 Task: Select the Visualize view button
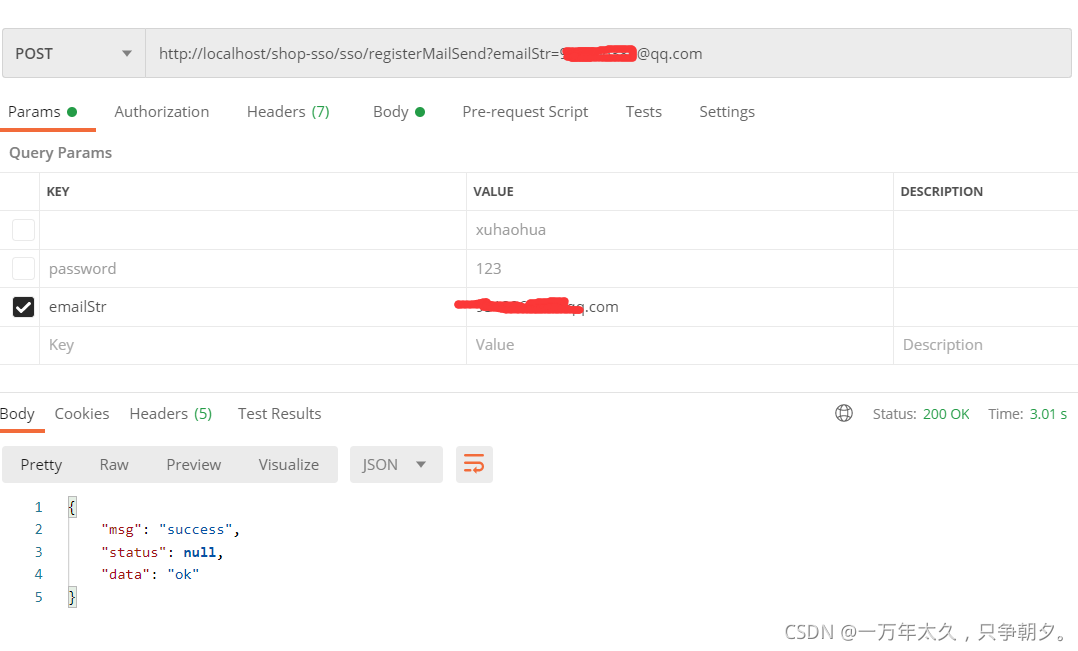pos(289,465)
